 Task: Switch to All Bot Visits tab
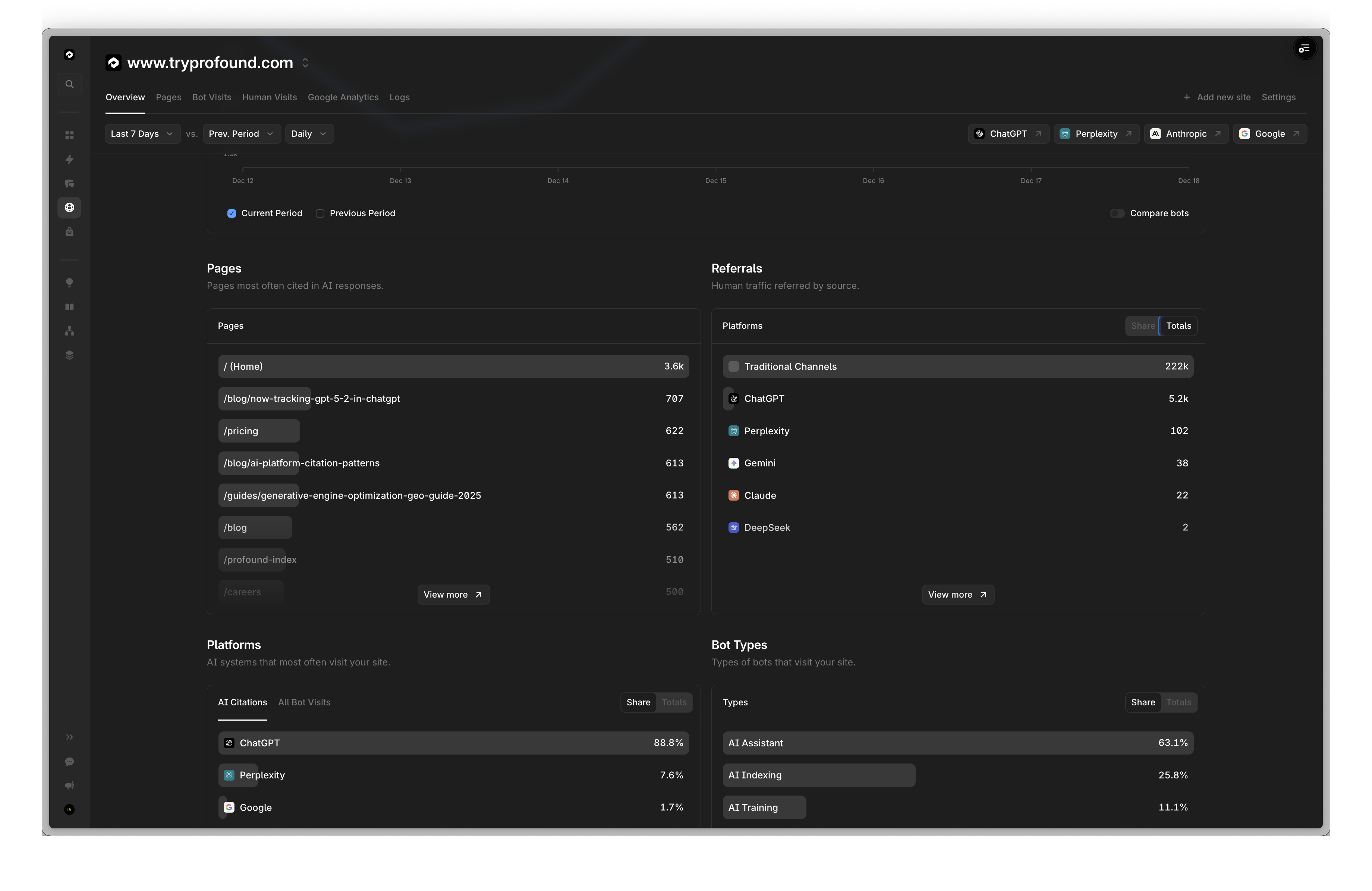pyautogui.click(x=304, y=702)
